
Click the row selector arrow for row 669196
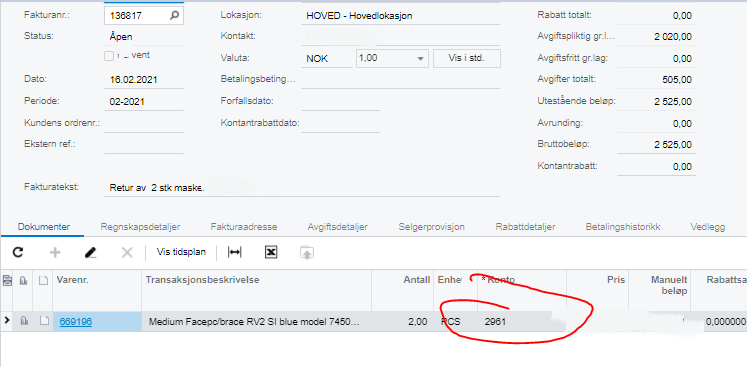7,321
